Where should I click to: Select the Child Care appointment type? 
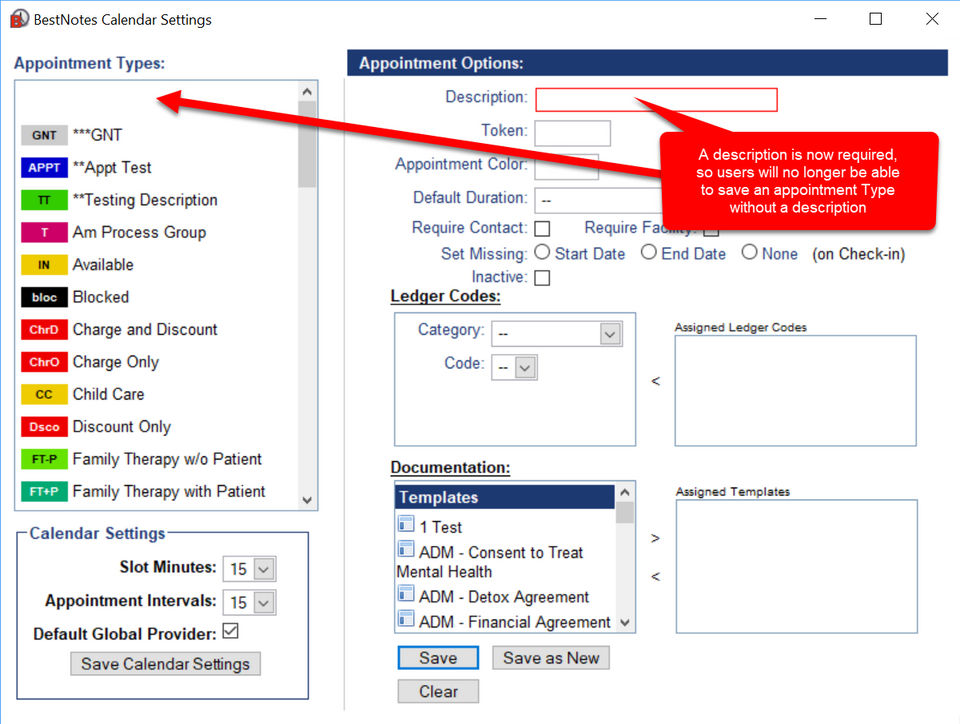[x=108, y=395]
